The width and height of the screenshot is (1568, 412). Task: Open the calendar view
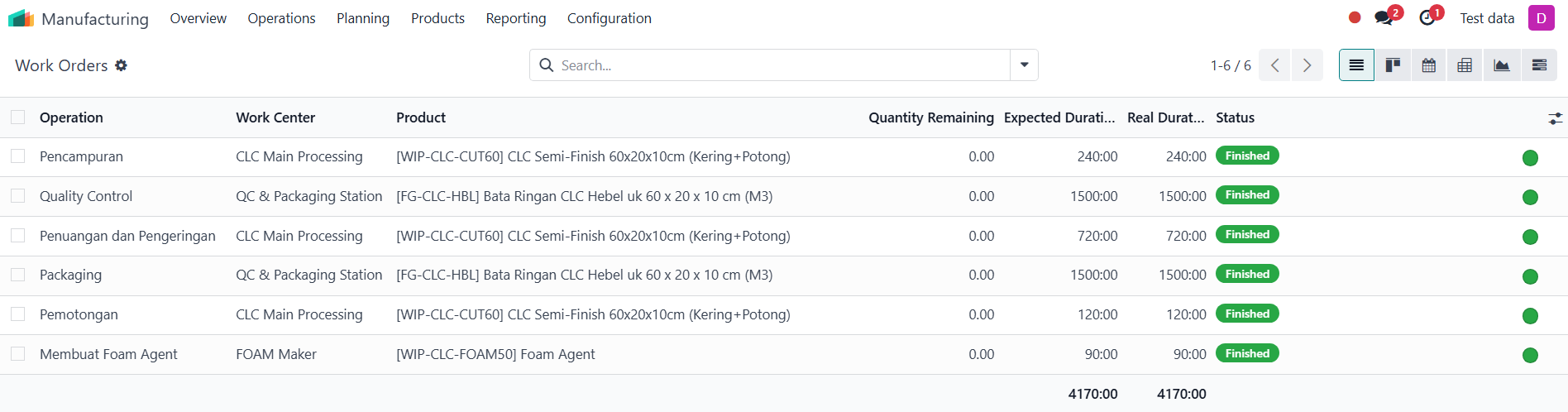[x=1428, y=65]
